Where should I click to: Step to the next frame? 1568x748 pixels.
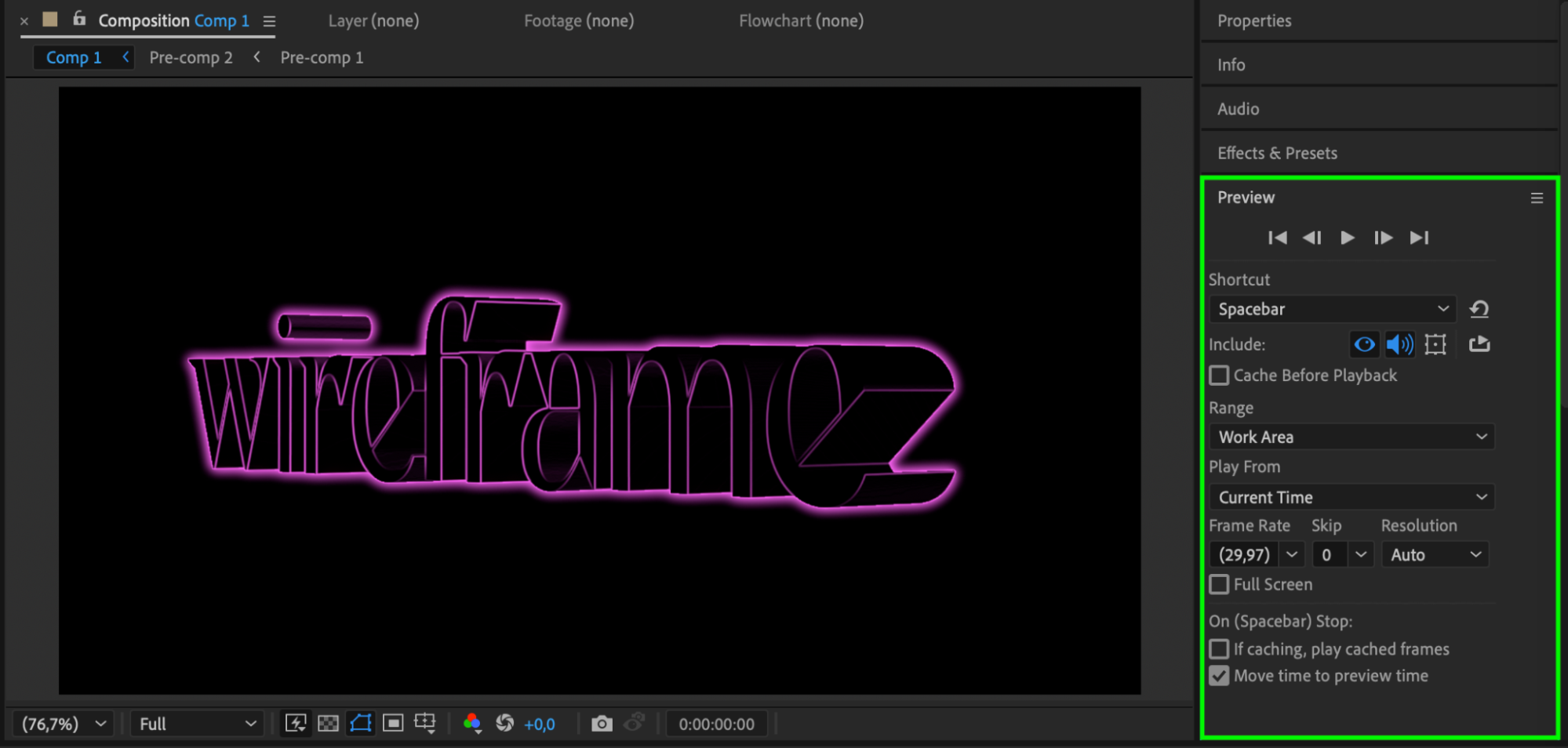point(1383,238)
